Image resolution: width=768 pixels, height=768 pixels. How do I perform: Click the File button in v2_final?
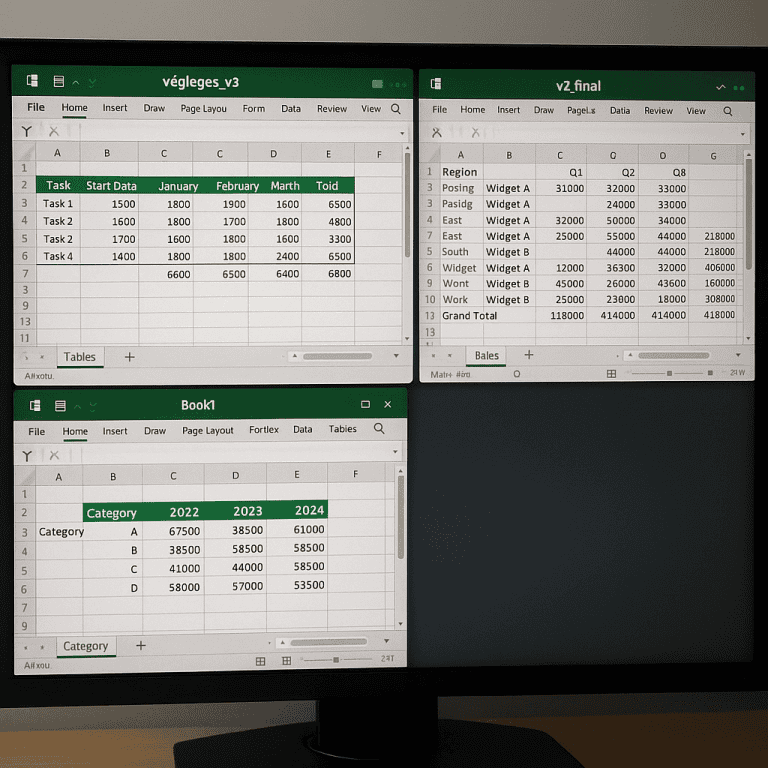[439, 110]
